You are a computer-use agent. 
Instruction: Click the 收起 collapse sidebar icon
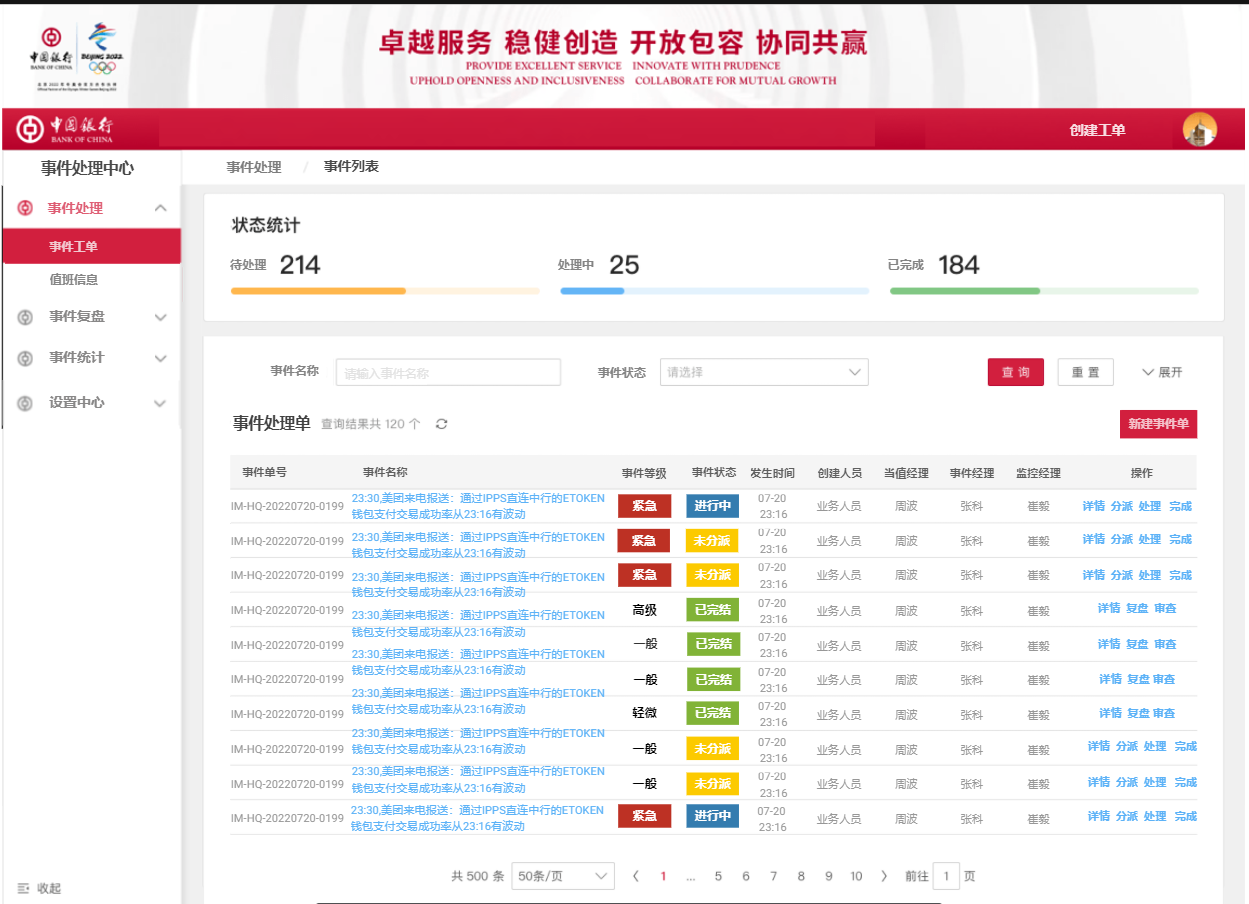click(24, 888)
